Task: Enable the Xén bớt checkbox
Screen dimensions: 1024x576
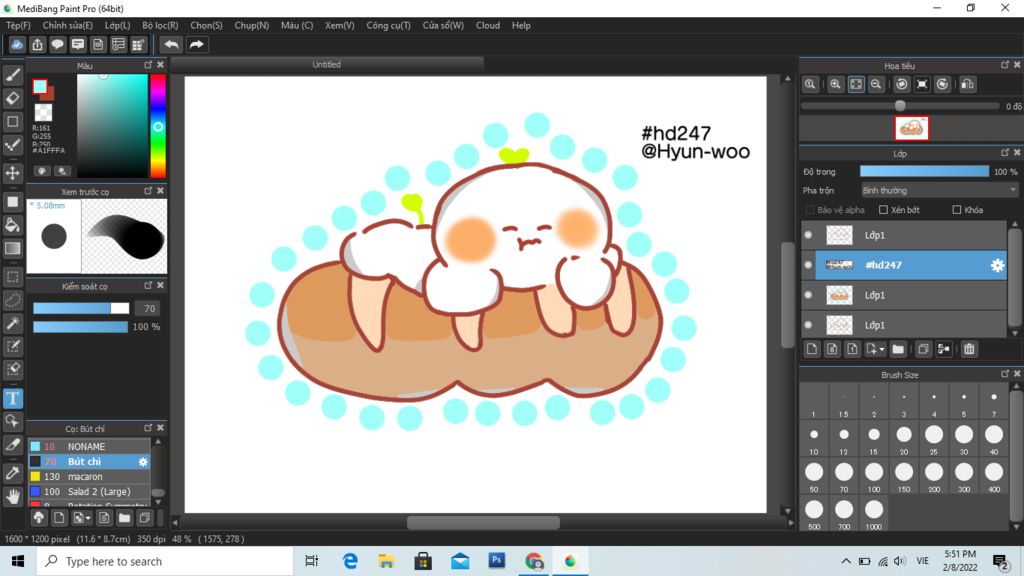Action: click(x=883, y=210)
